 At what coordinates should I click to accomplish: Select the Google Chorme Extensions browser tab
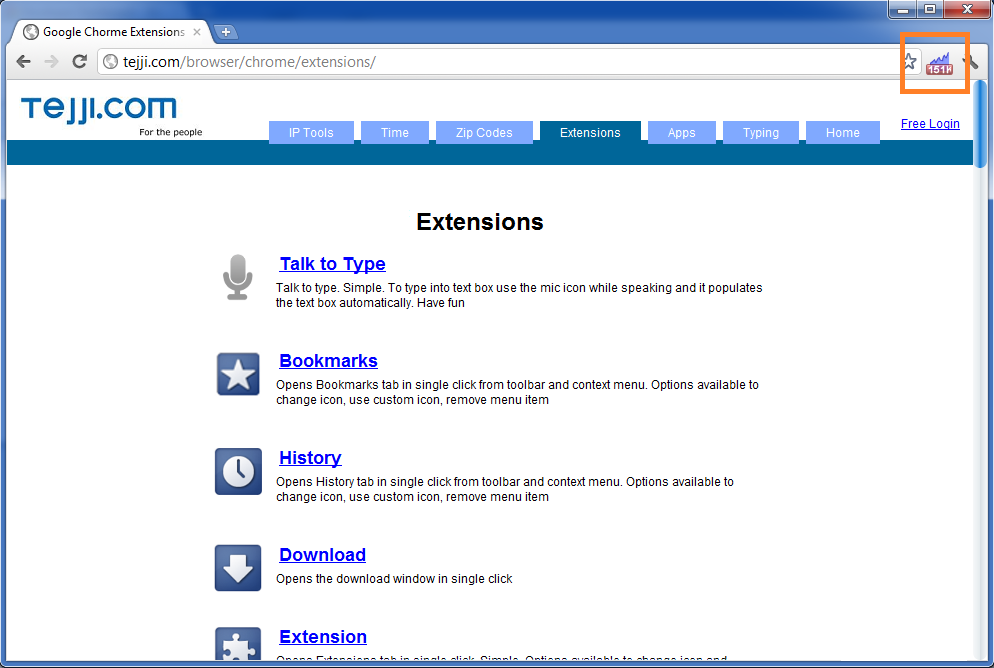pos(113,32)
